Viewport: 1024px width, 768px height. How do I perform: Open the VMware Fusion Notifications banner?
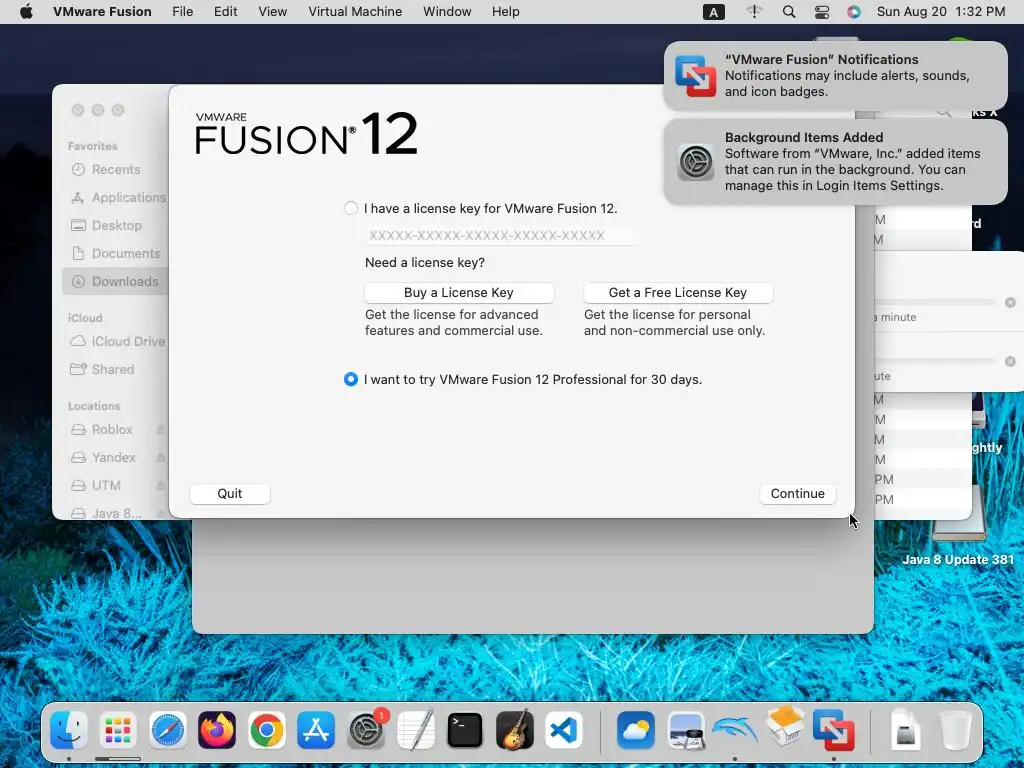[x=835, y=76]
